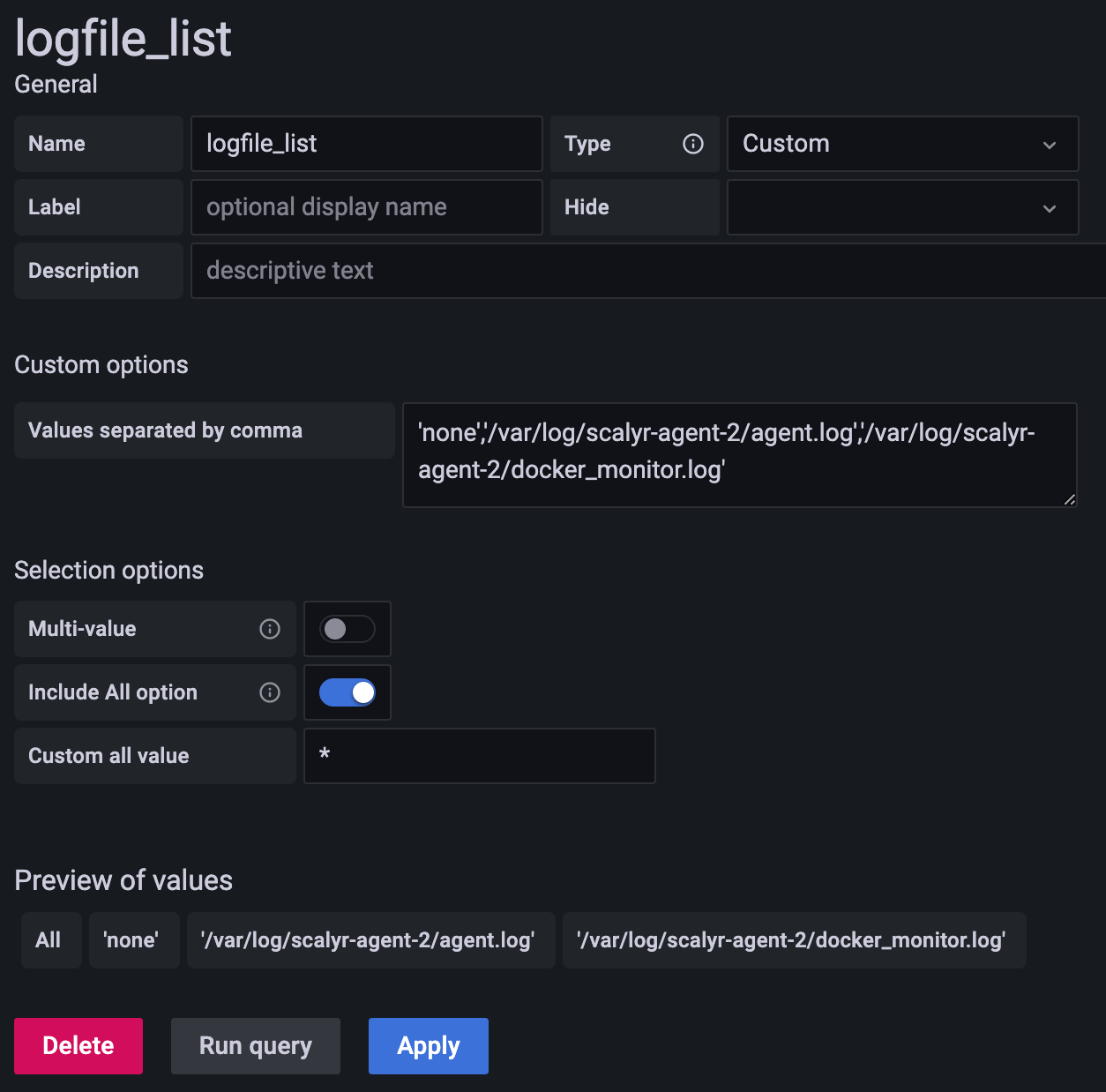Select the 'All' preview value
The width and height of the screenshot is (1106, 1092).
[x=50, y=940]
